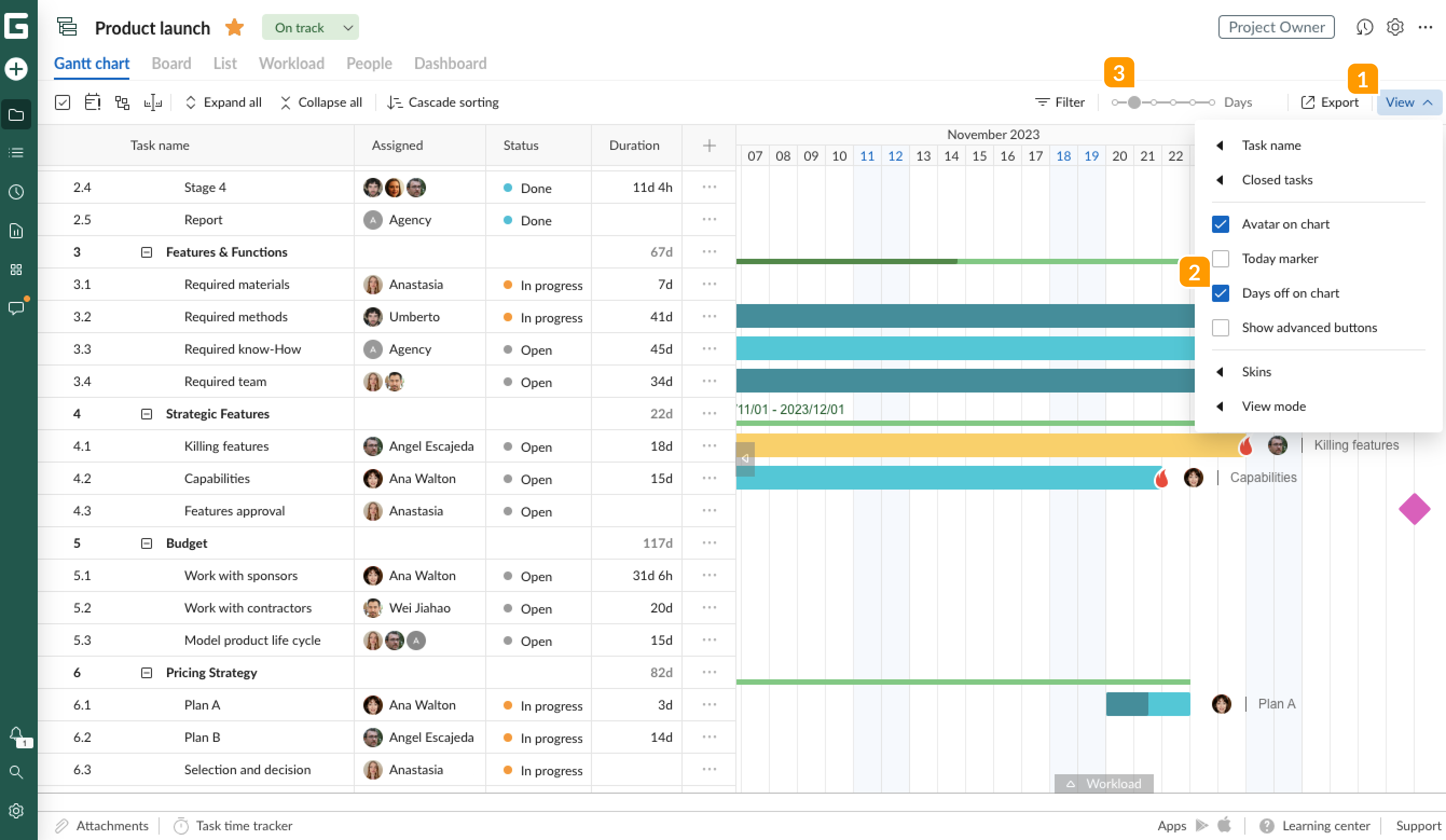The width and height of the screenshot is (1446, 840).
Task: Open comments via the chat bubble sidebar icon
Action: pos(16,308)
